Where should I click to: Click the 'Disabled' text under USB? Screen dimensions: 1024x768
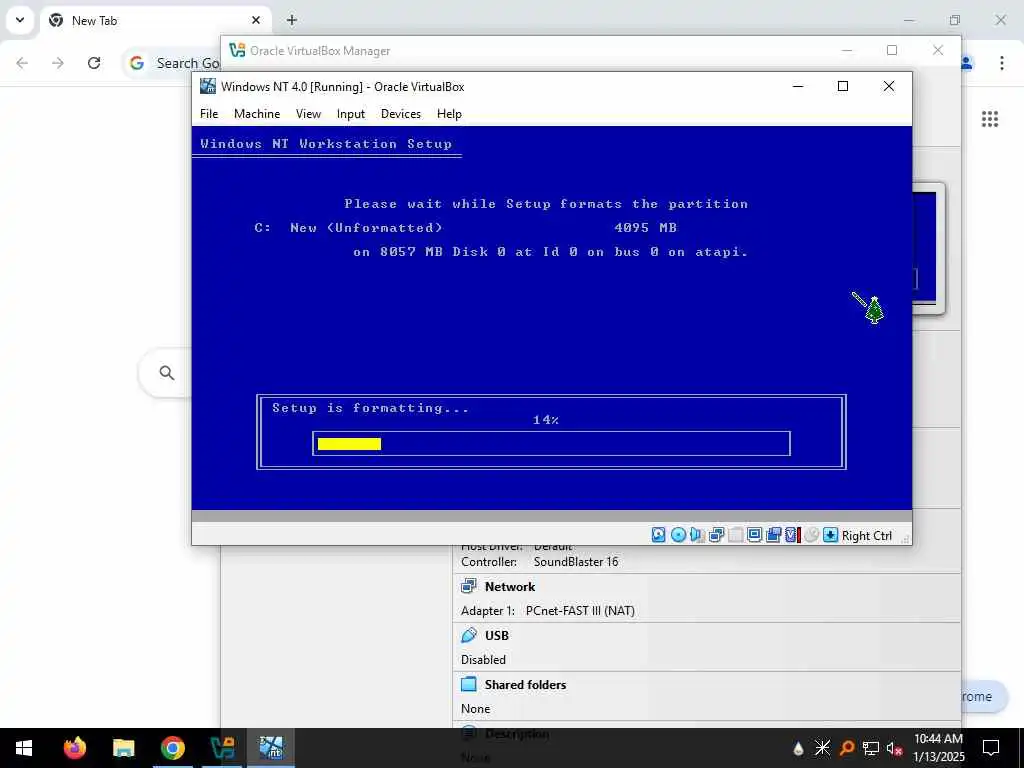(483, 660)
